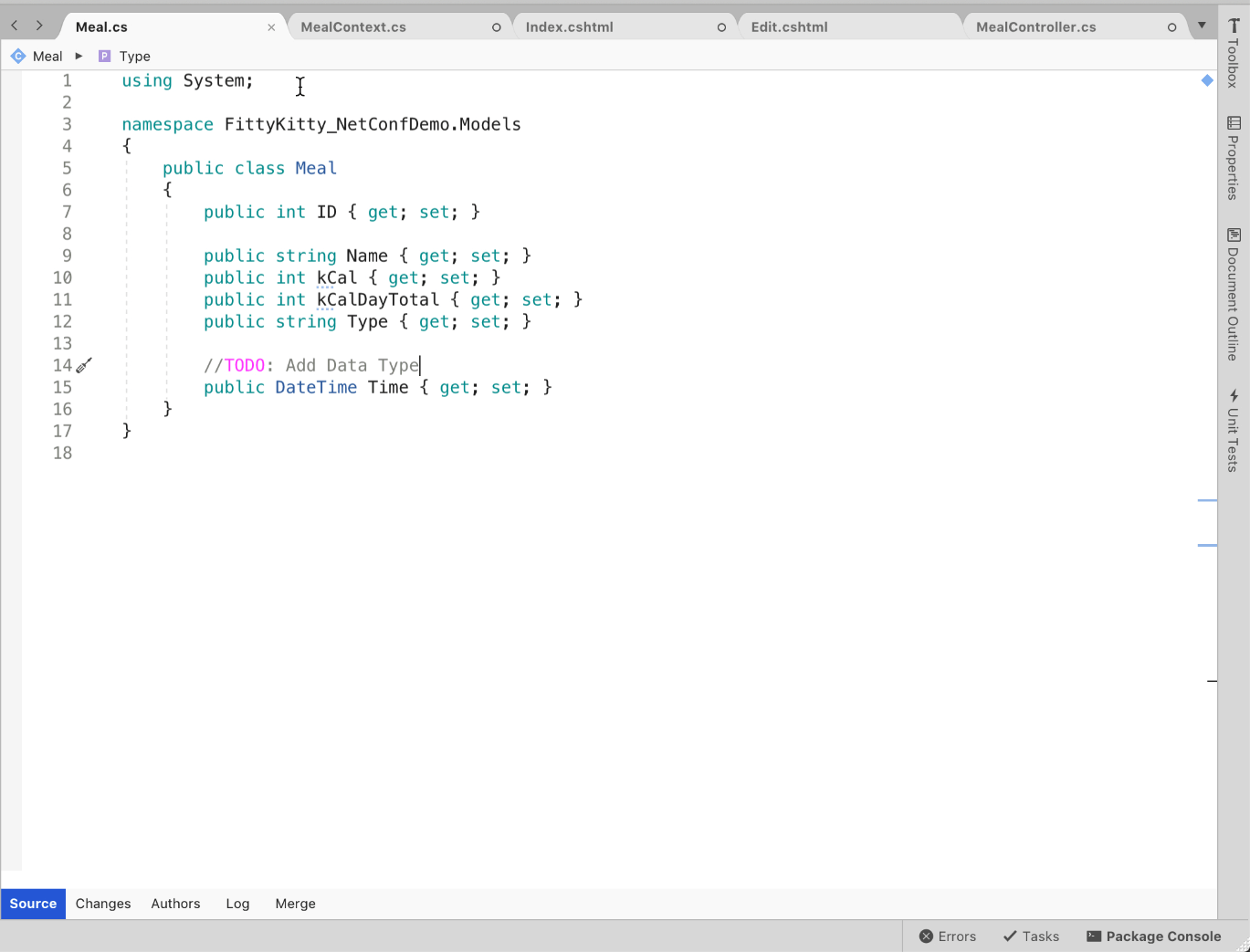Close the Meal.cs tab

tap(271, 27)
